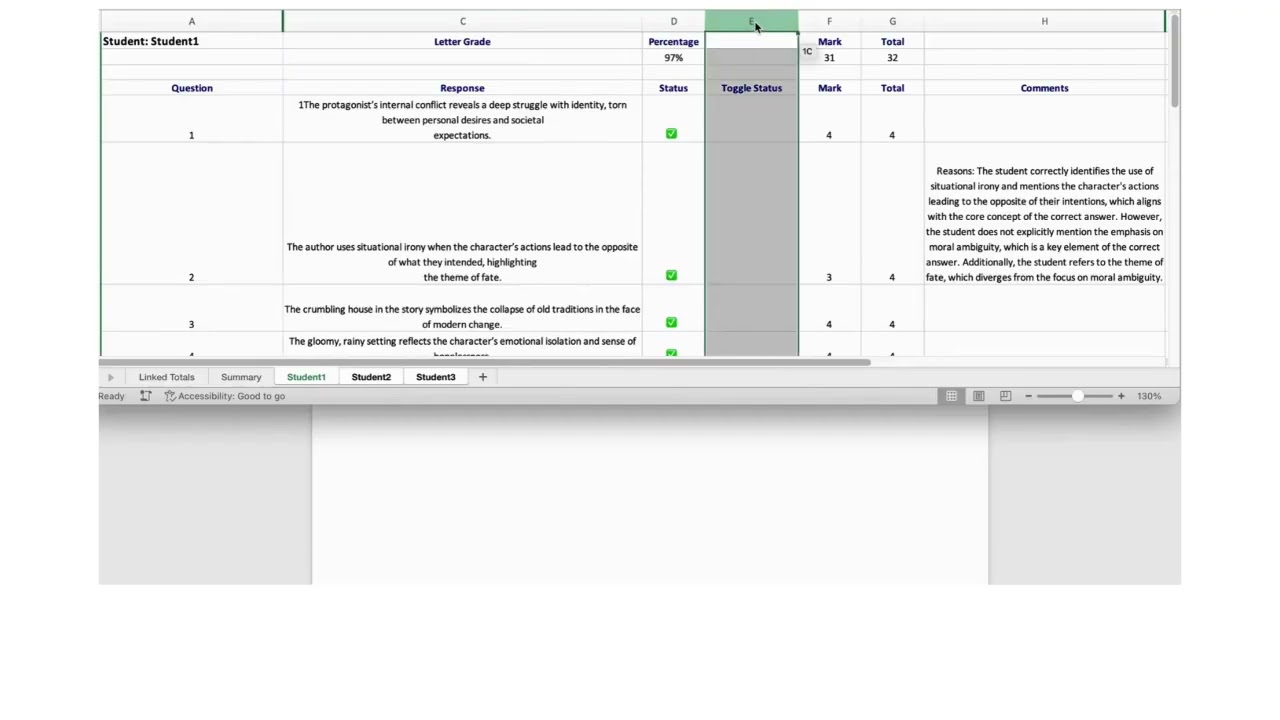Switch to the Summary sheet tab
The height and width of the screenshot is (720, 1280).
coord(241,377)
